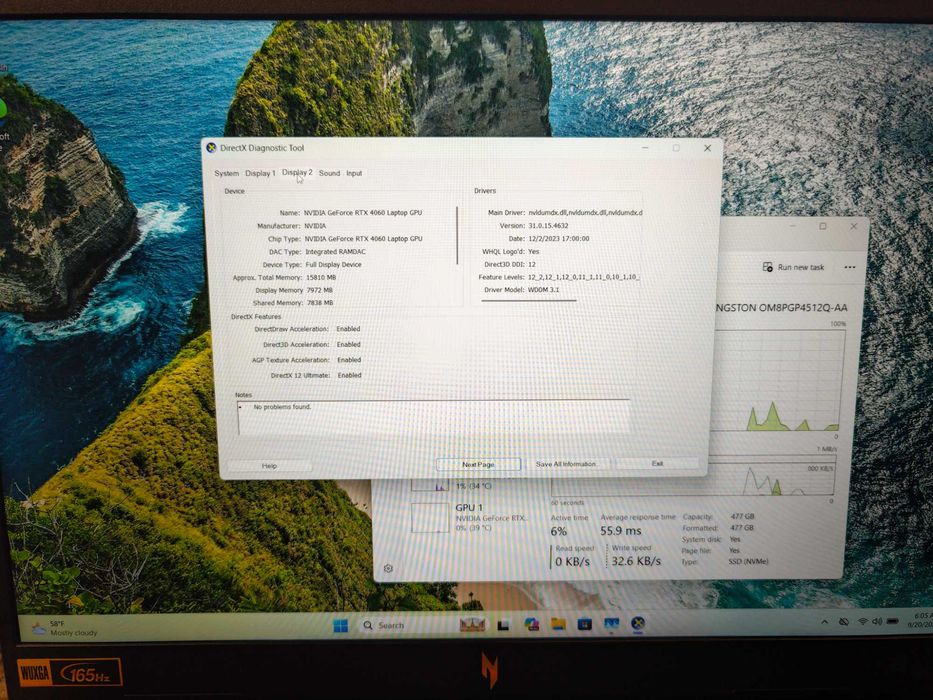Click the 'Full Display Device' value

pos(333,265)
